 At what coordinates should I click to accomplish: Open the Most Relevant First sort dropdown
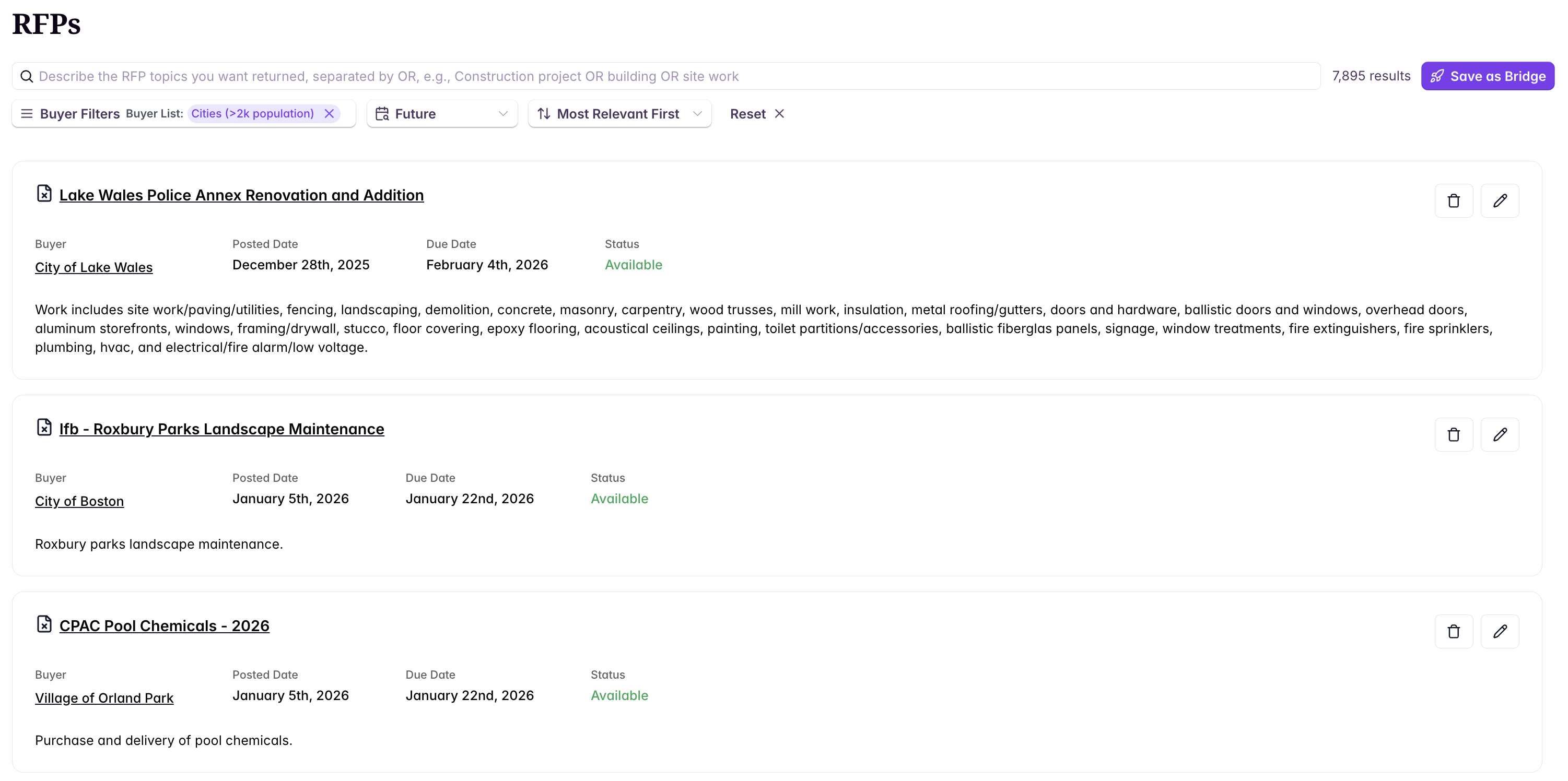tap(619, 113)
